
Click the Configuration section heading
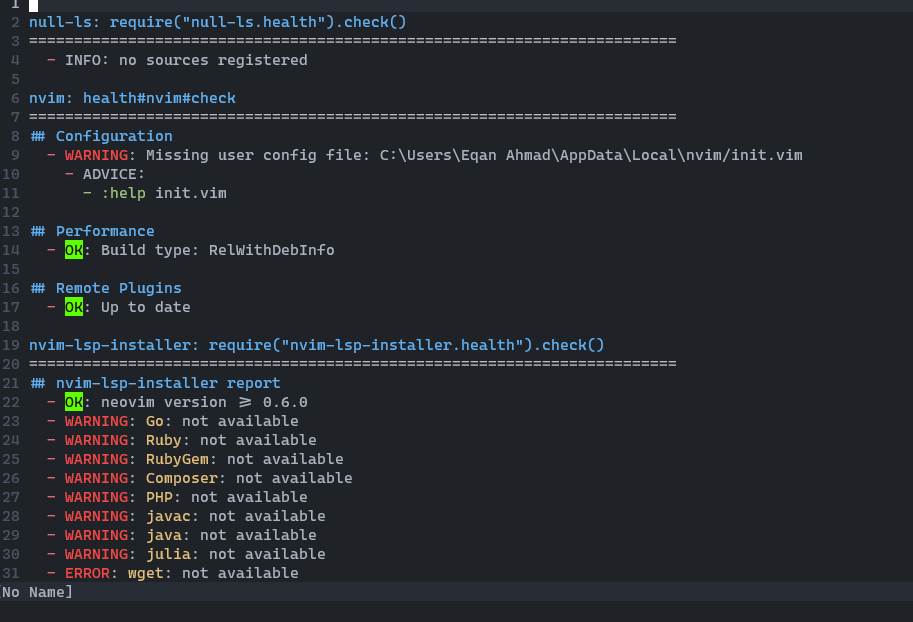[105, 135]
